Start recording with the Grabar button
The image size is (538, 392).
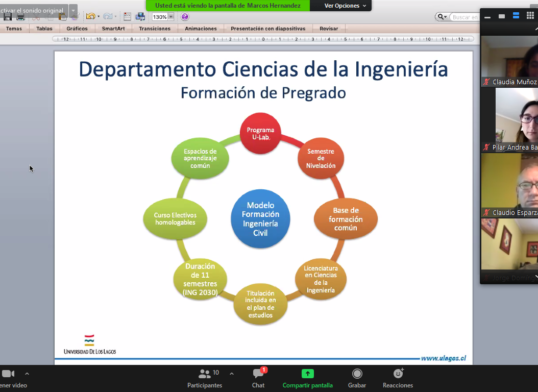[357, 379]
